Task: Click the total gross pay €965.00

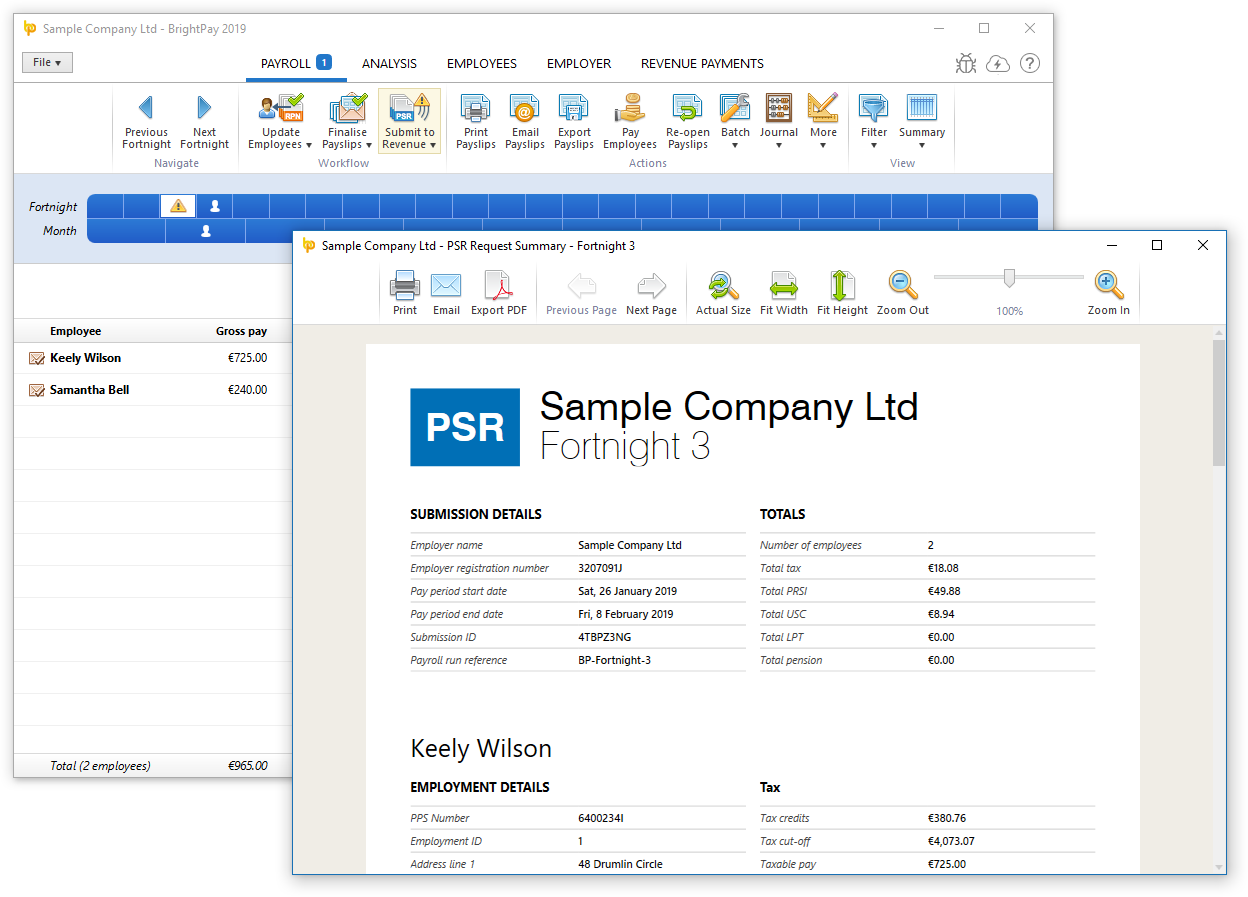Action: [x=247, y=766]
